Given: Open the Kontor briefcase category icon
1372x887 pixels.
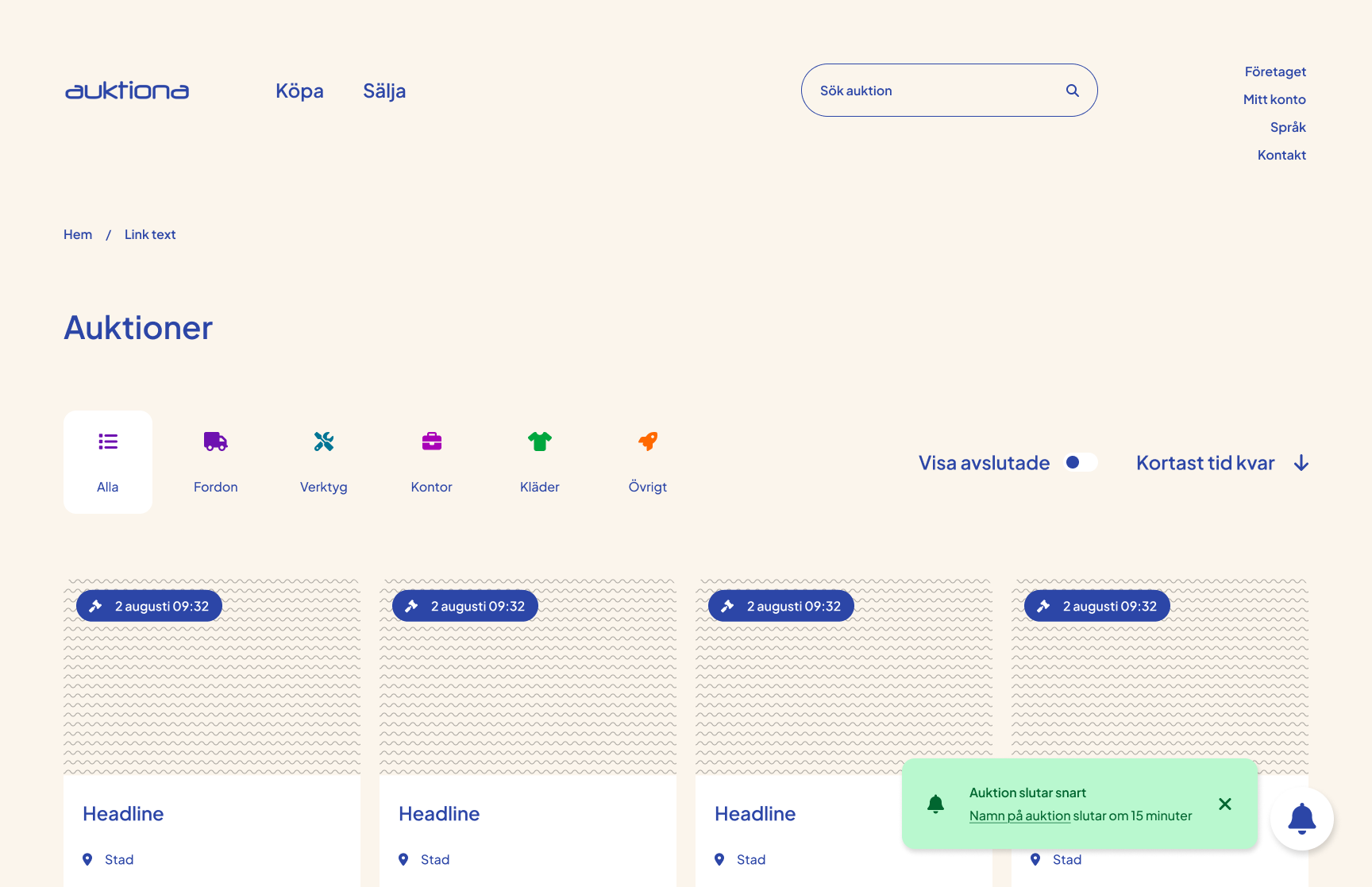Looking at the screenshot, I should pos(431,442).
